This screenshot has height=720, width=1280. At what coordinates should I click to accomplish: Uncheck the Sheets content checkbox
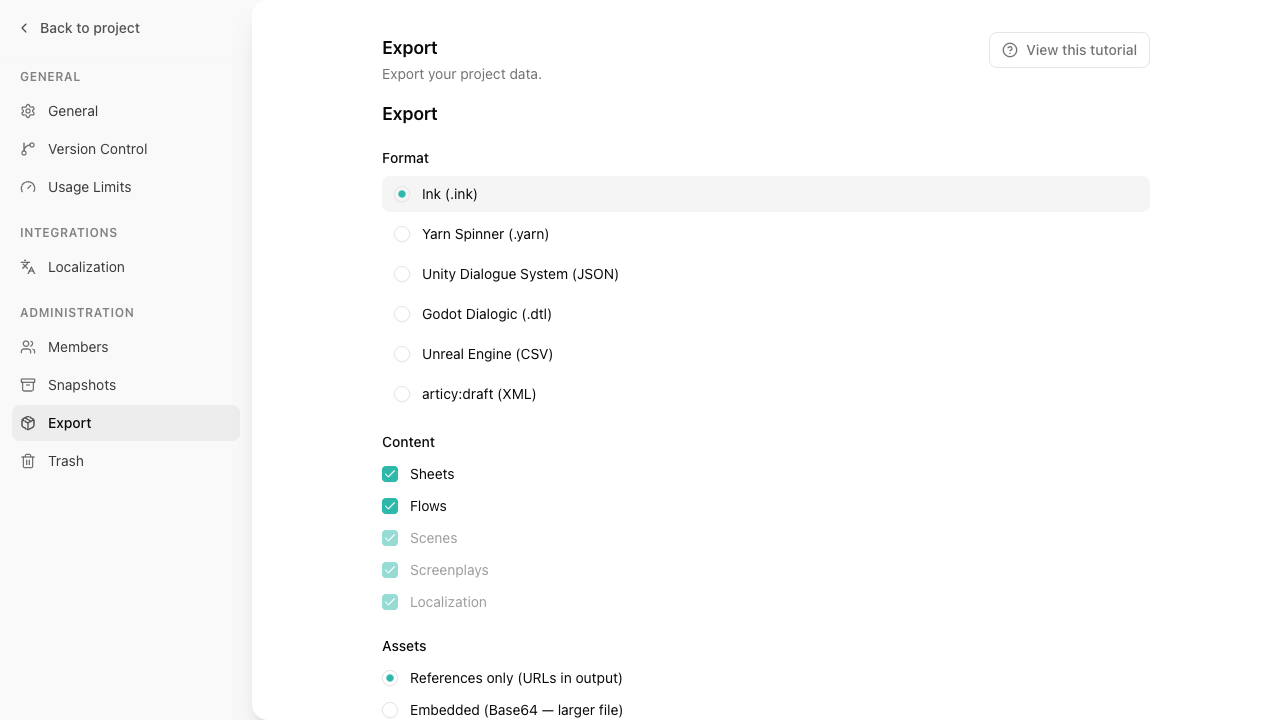point(390,474)
